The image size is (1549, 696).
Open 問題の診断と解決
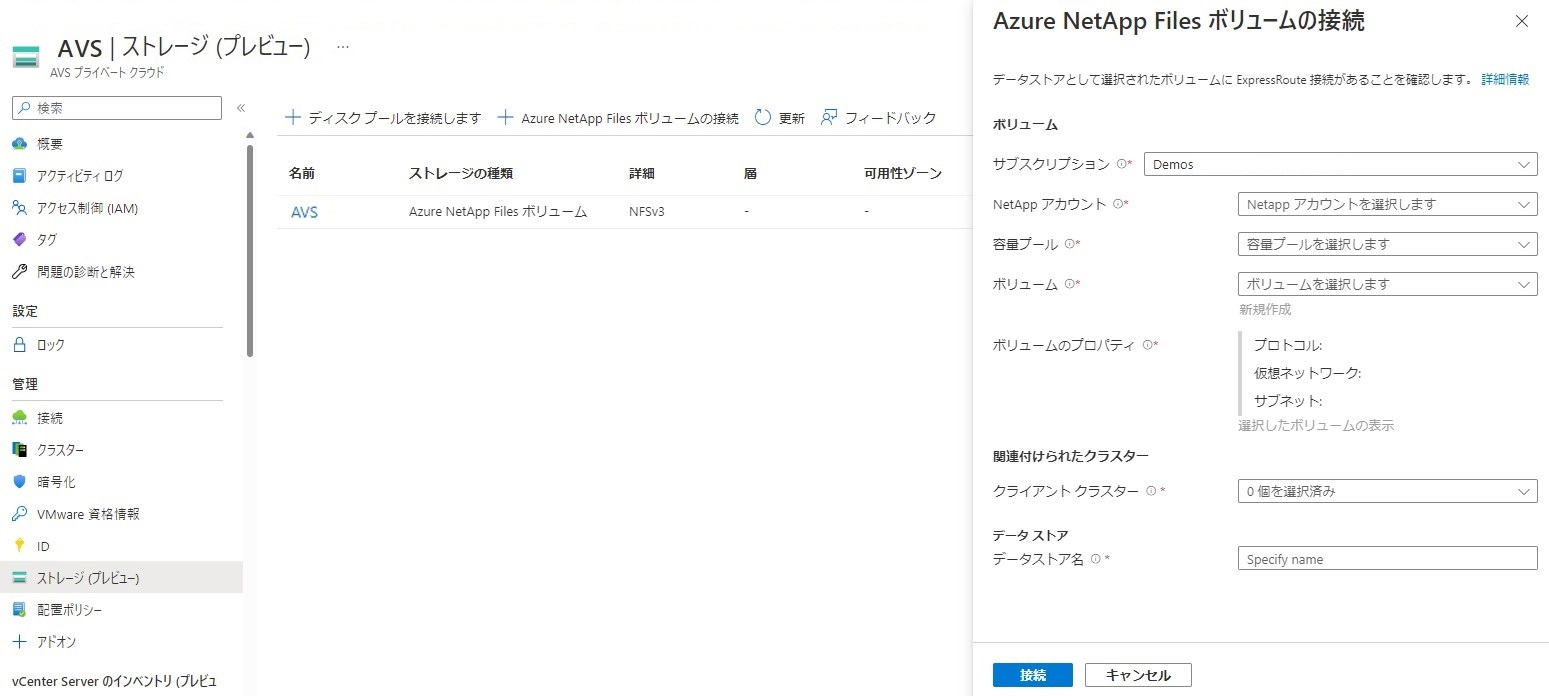[94, 271]
